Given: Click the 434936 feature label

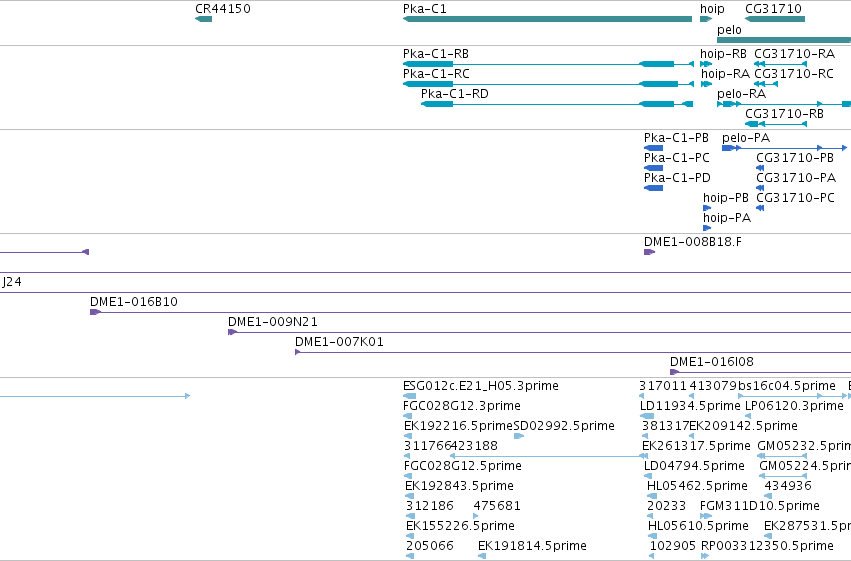Looking at the screenshot, I should tap(788, 486).
